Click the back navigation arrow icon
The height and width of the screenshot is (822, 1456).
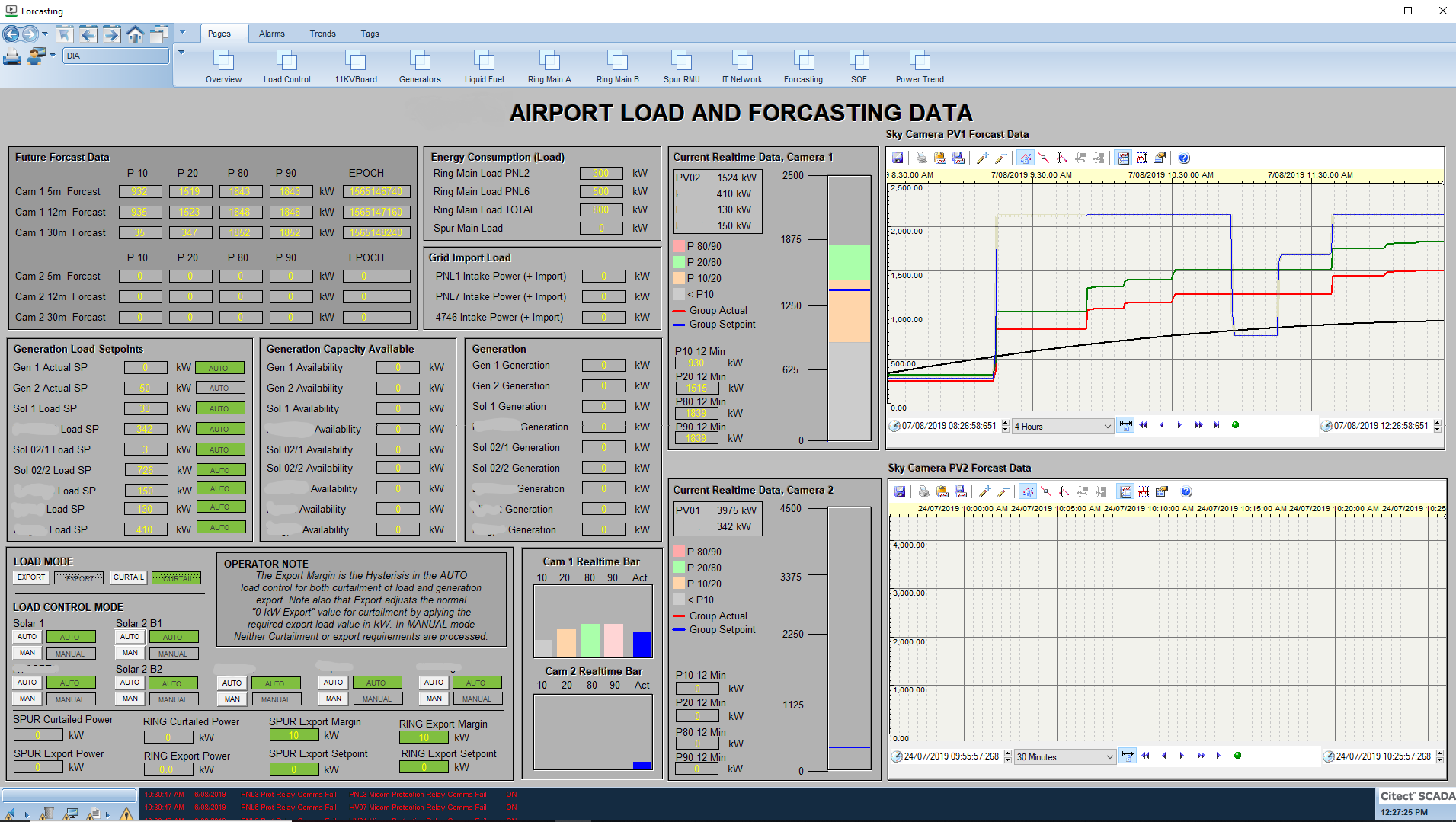11,34
